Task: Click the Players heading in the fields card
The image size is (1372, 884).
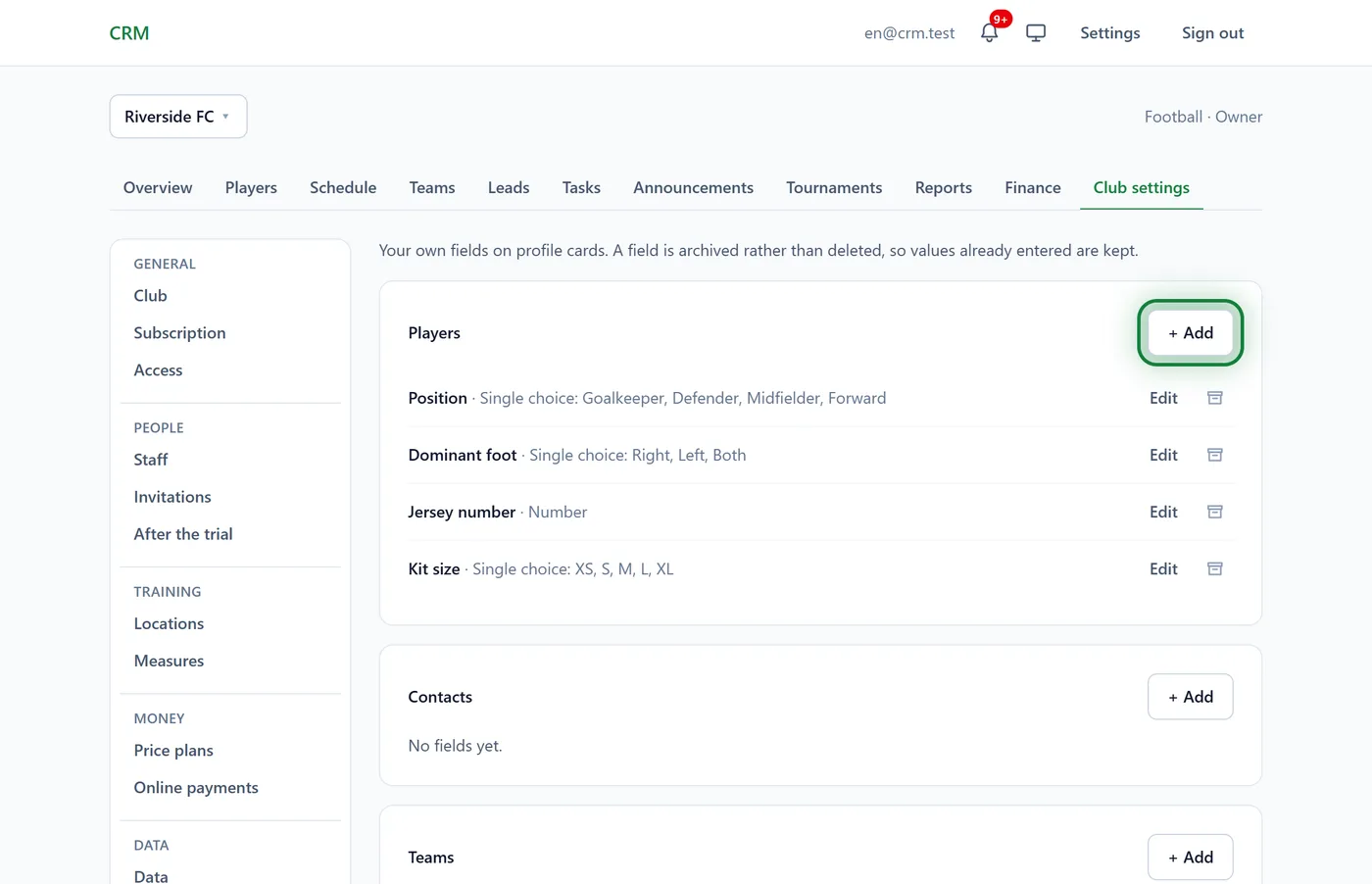Action: tap(434, 333)
